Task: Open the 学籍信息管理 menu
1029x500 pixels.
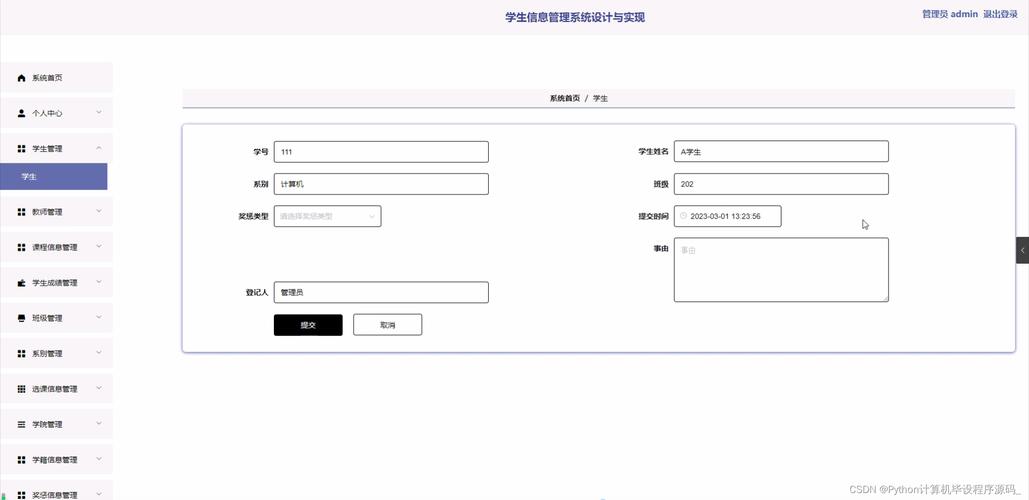Action: point(55,460)
